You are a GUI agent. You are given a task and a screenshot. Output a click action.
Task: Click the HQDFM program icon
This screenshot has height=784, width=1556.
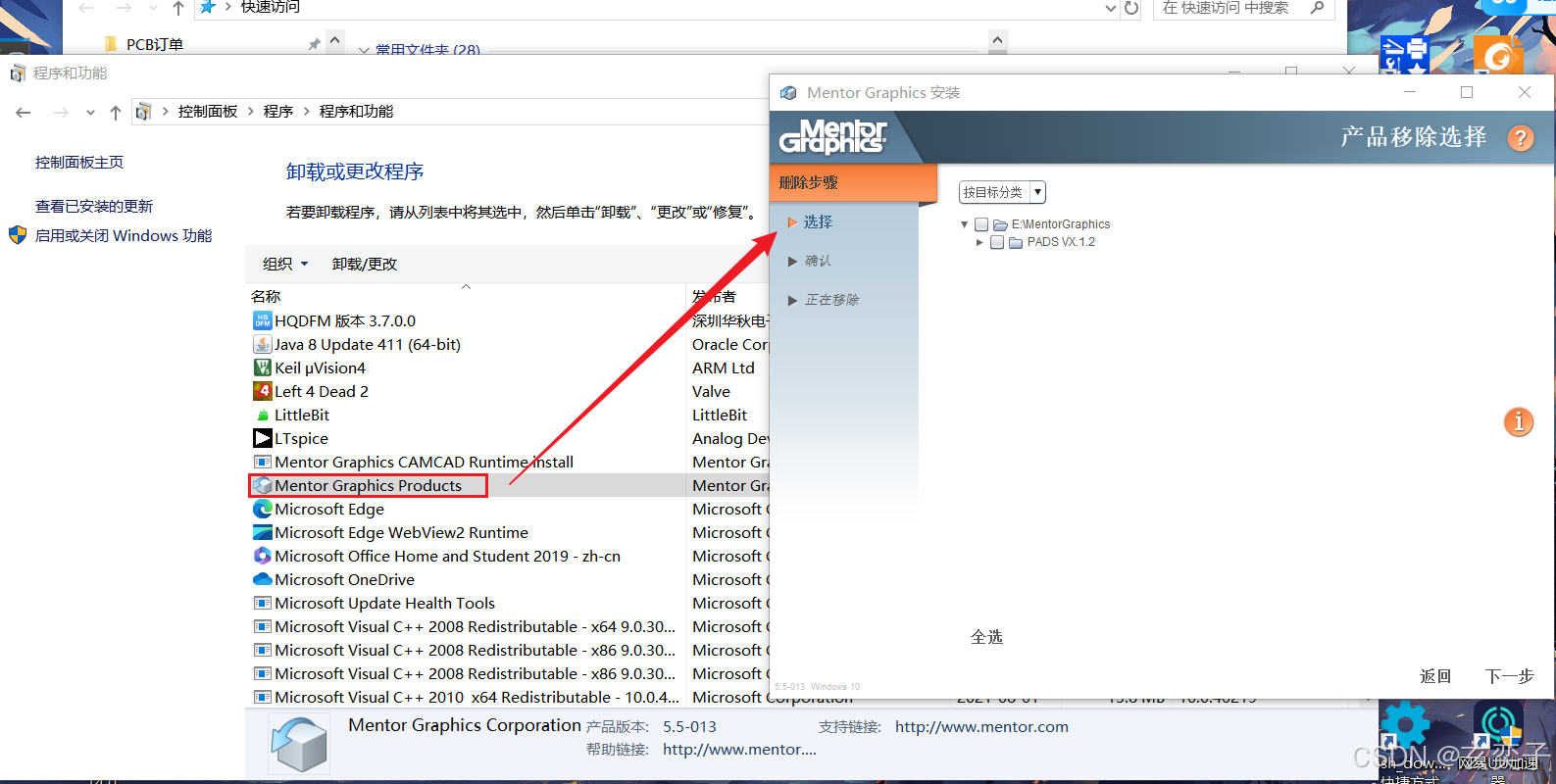262,320
